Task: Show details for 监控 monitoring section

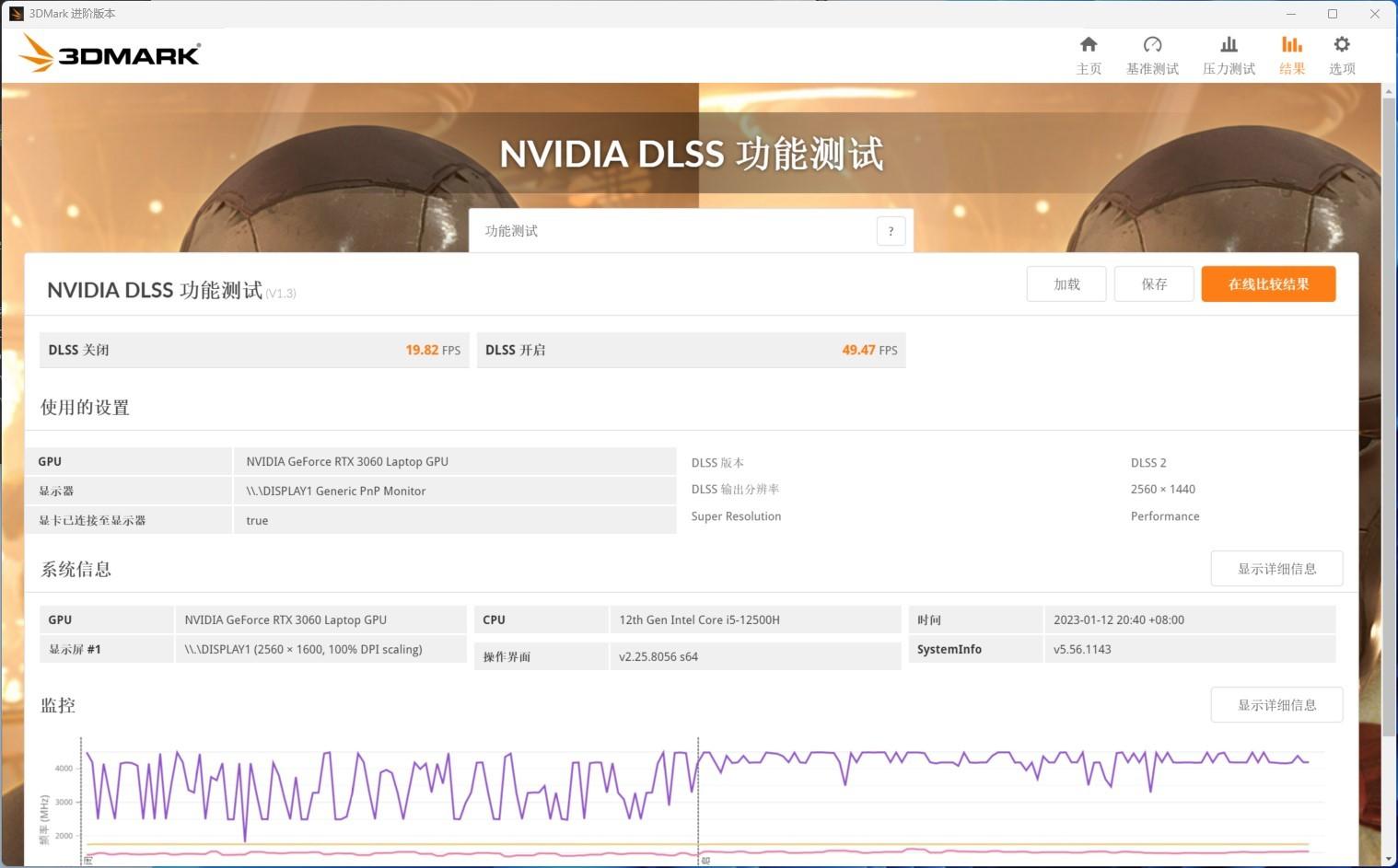Action: [1276, 705]
